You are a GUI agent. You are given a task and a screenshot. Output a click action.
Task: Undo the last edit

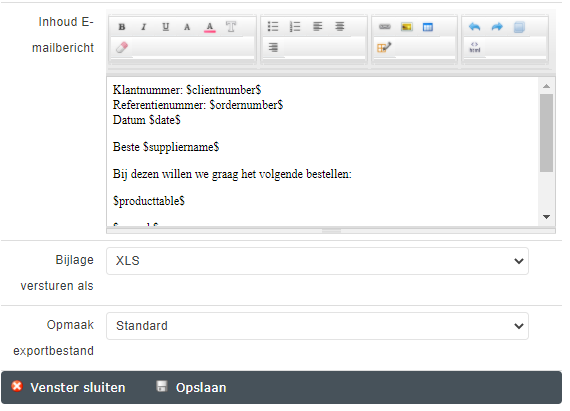coord(475,27)
